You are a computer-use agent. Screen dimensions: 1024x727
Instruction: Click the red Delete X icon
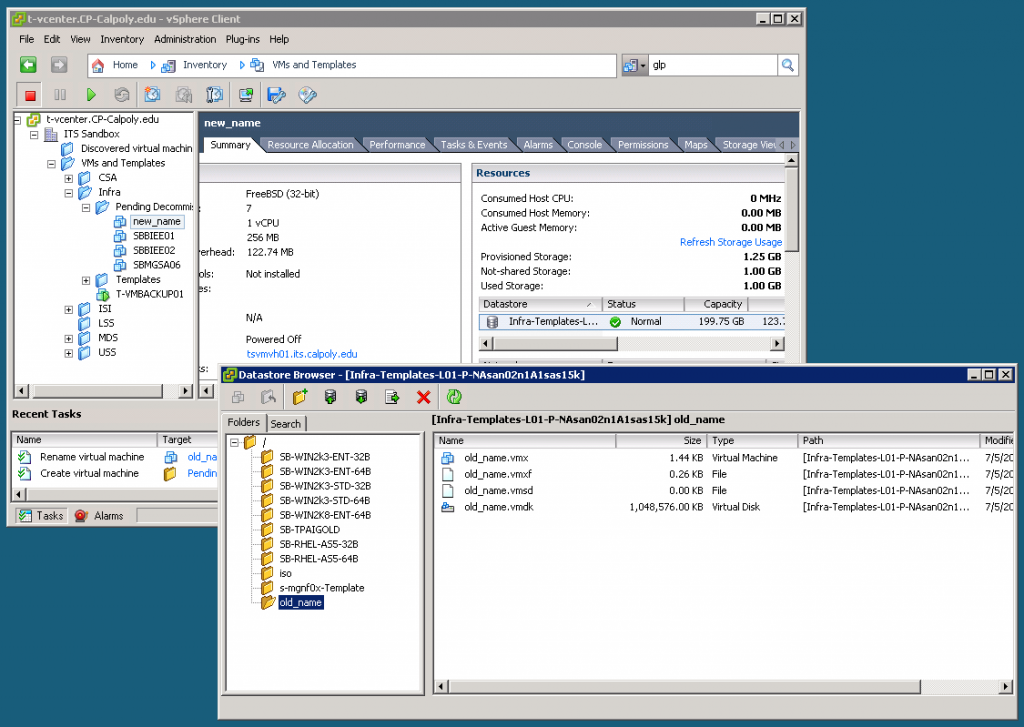click(x=423, y=396)
